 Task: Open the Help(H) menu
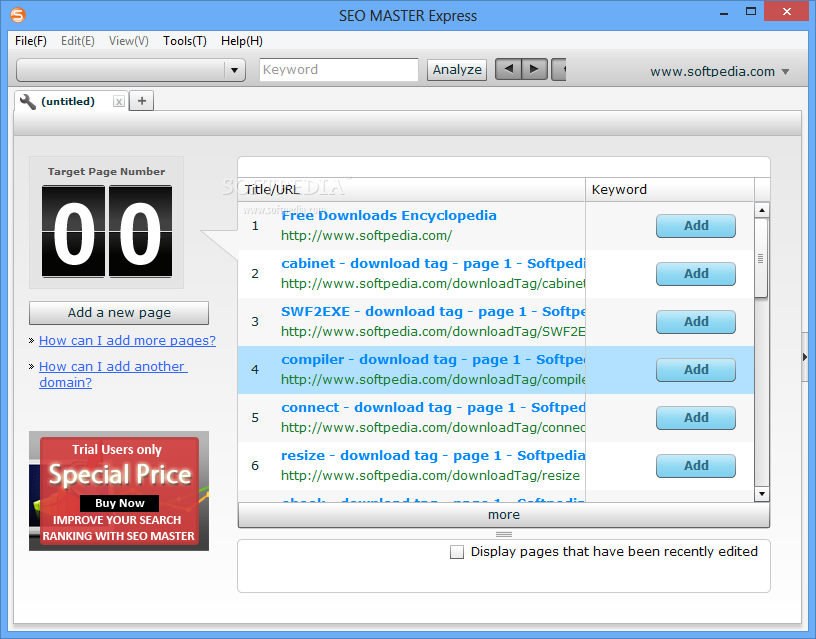click(x=241, y=41)
